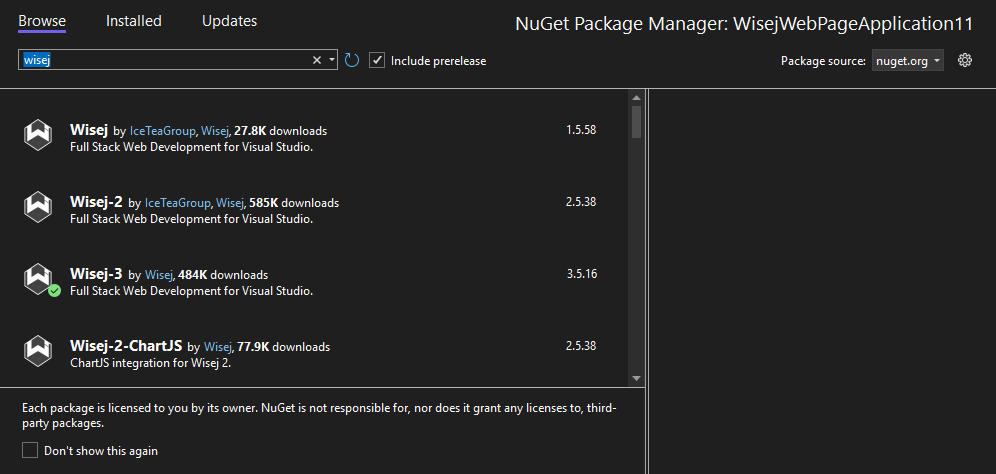The image size is (996, 474).
Task: Open NuGet settings gear icon
Action: 965,60
